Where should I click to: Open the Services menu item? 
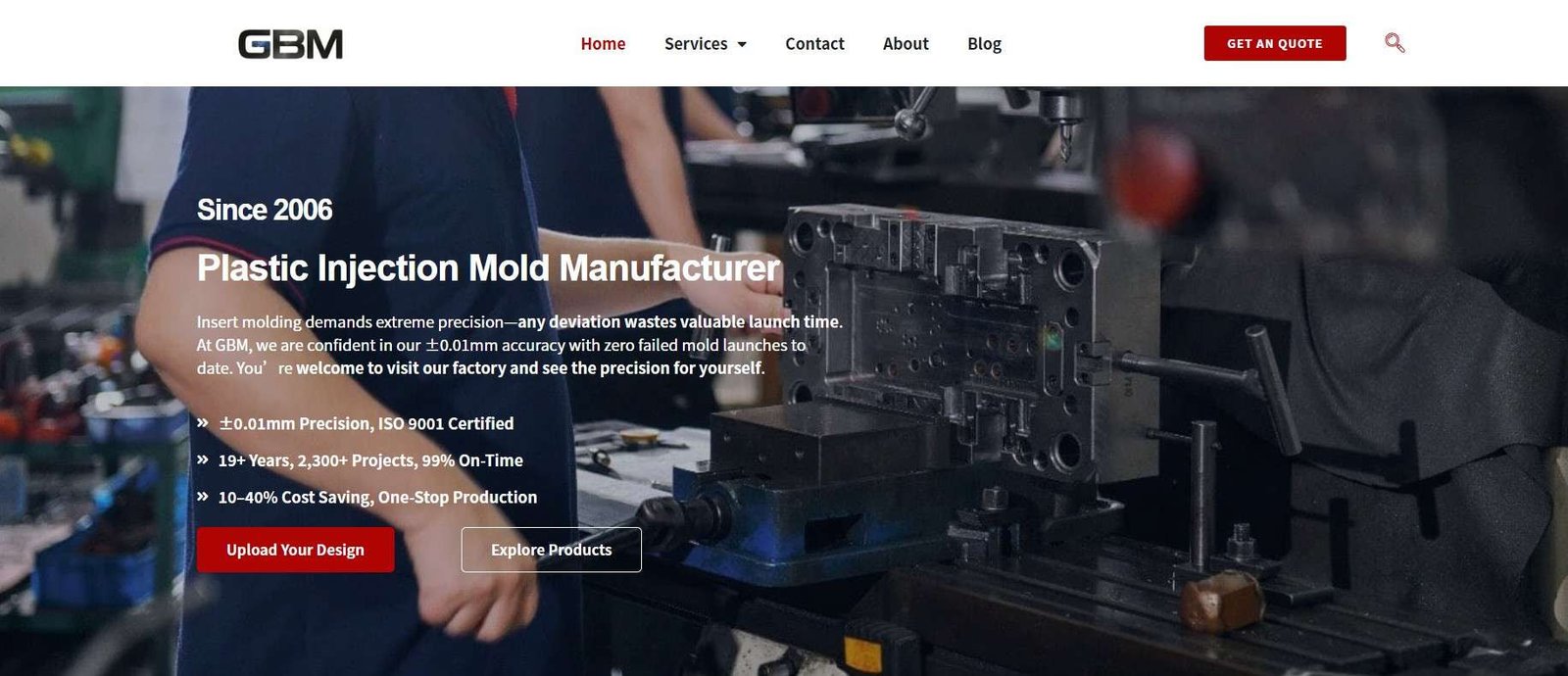696,44
